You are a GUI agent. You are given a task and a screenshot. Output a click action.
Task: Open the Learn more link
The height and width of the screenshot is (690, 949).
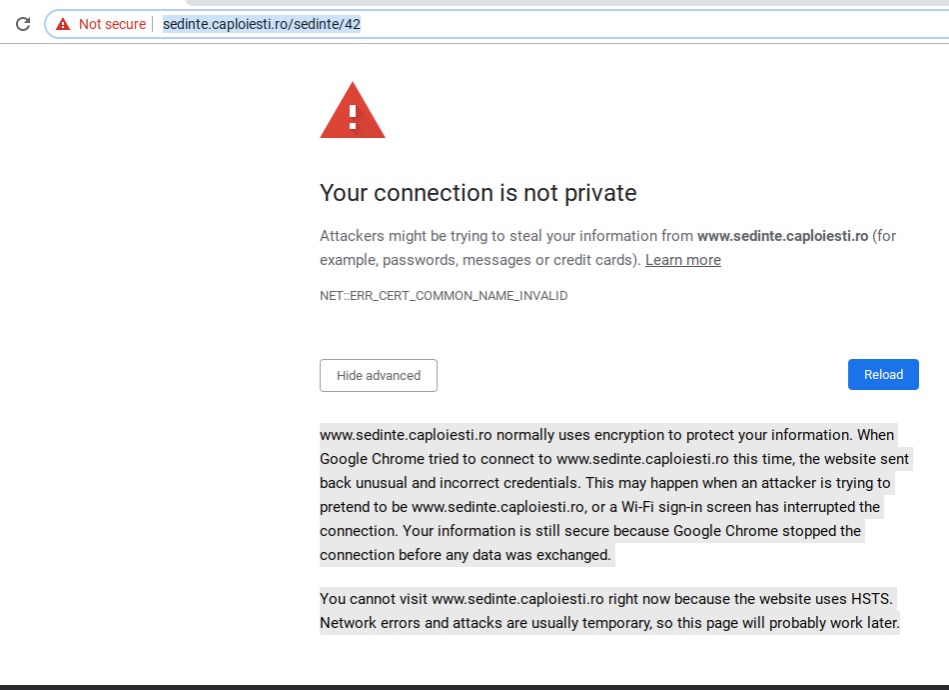tap(683, 260)
